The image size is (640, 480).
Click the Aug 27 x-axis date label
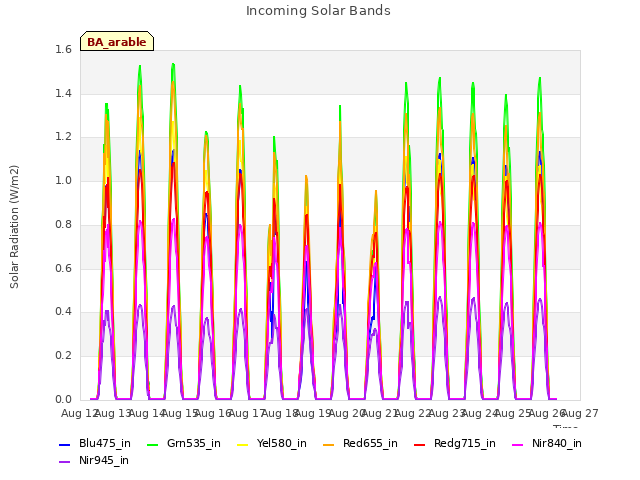pyautogui.click(x=580, y=413)
